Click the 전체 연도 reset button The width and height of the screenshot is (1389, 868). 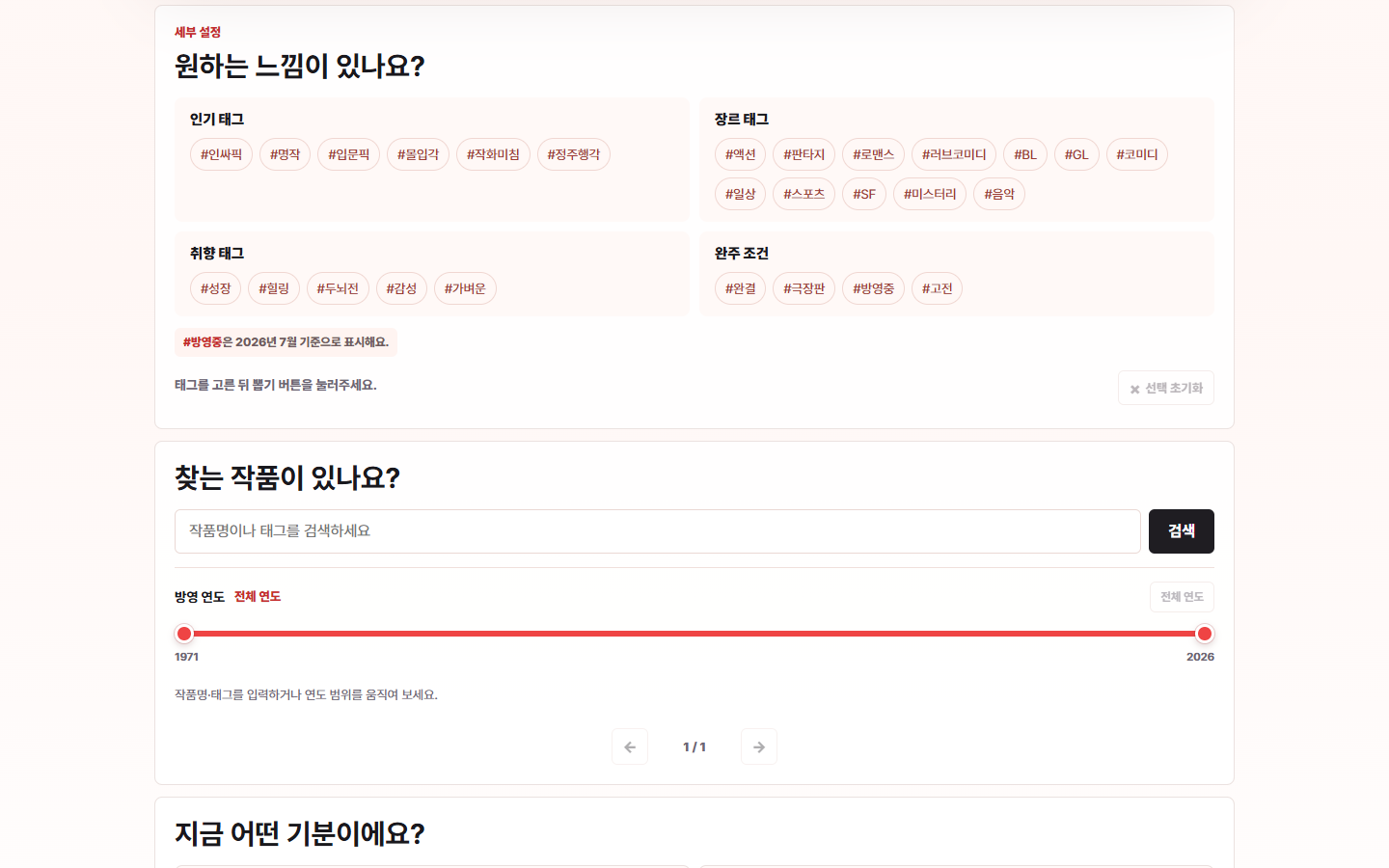tap(1182, 597)
